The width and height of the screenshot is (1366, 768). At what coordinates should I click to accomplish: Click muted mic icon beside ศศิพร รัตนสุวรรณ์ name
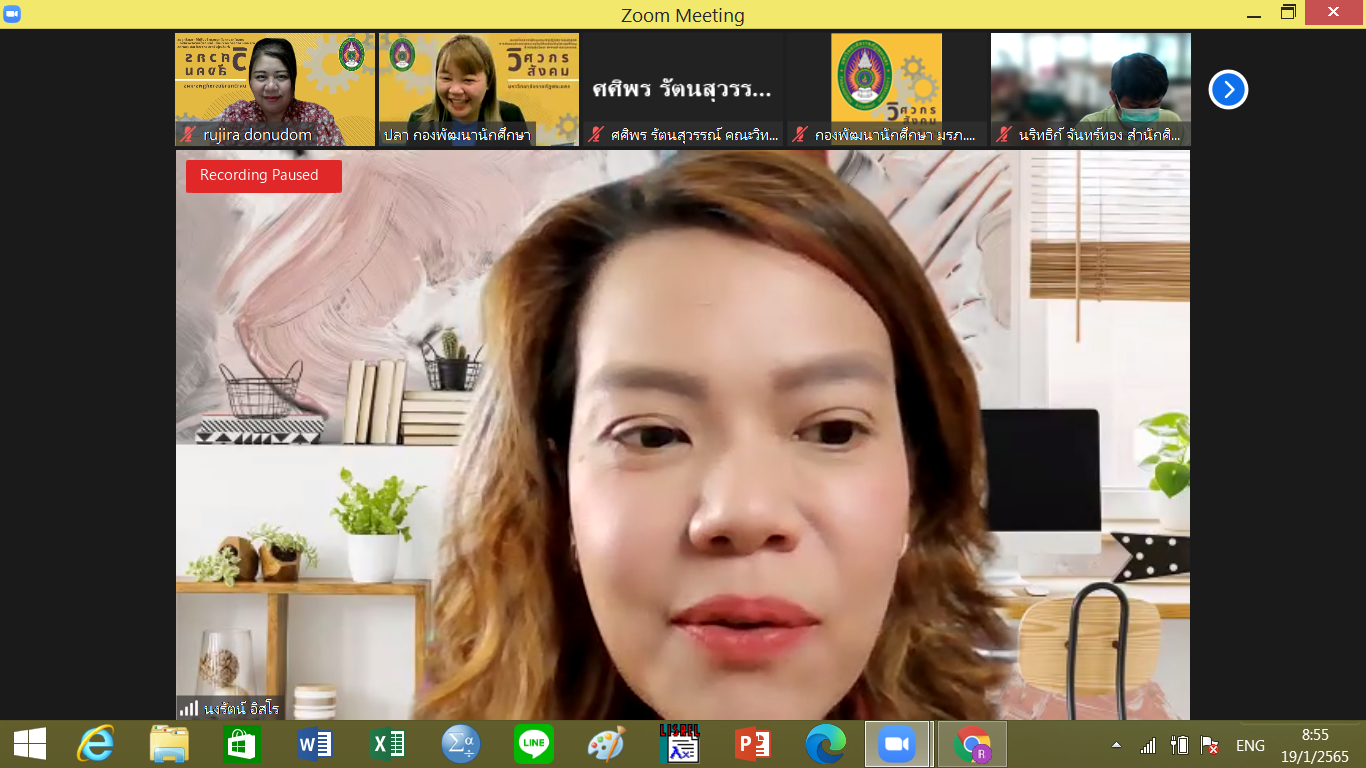(x=596, y=135)
